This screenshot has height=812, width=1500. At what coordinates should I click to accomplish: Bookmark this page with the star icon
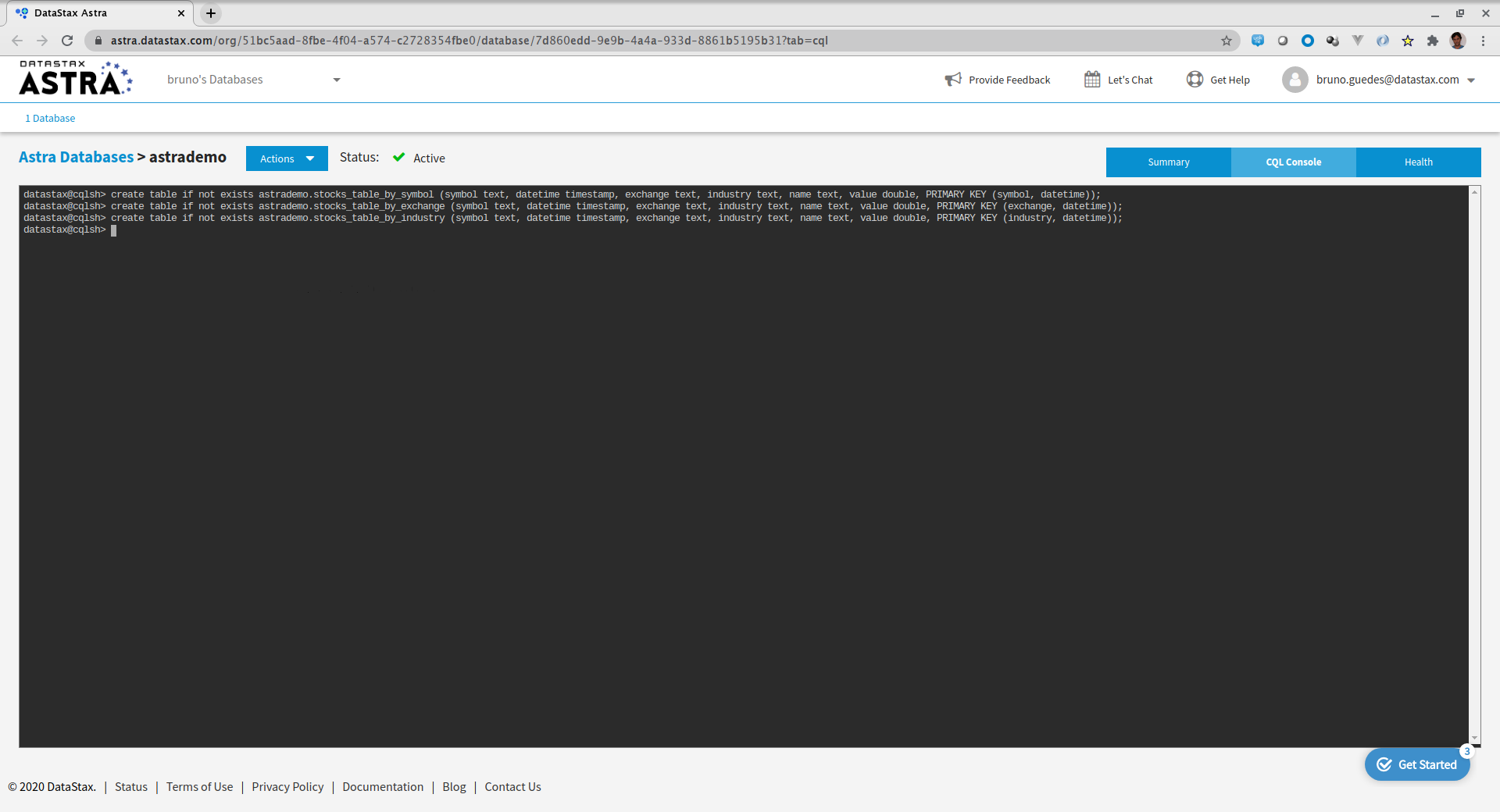click(x=1227, y=41)
